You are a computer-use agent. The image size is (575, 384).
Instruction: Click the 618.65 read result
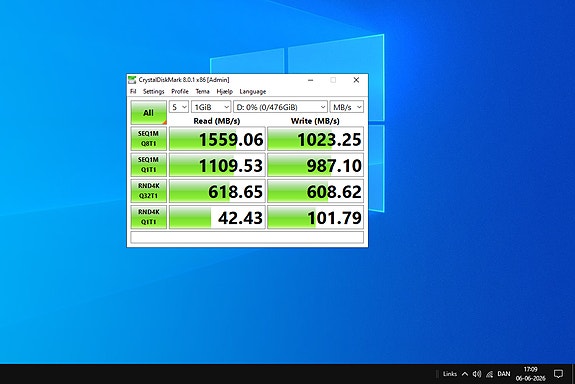tap(217, 191)
